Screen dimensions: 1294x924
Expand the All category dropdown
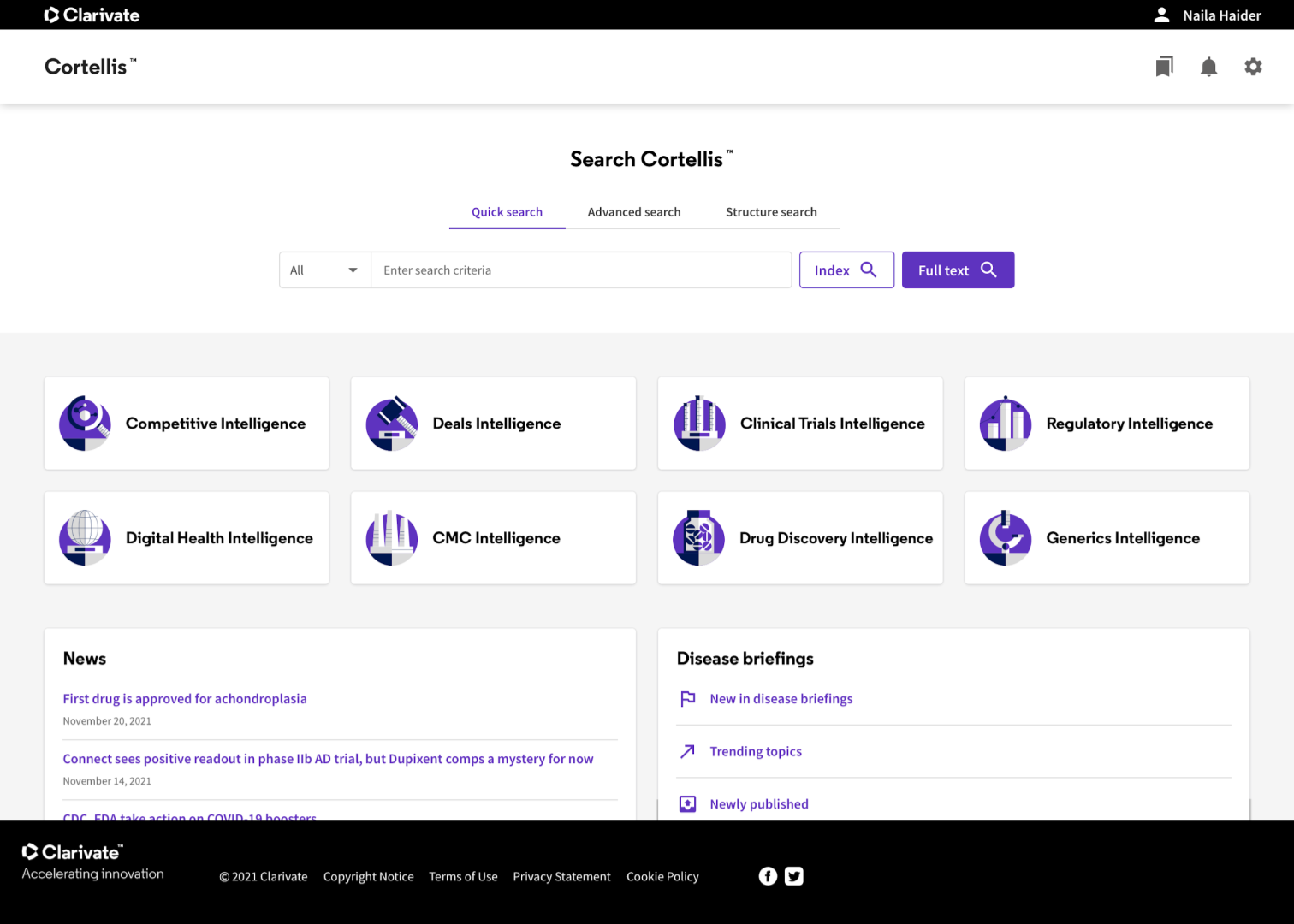click(324, 270)
